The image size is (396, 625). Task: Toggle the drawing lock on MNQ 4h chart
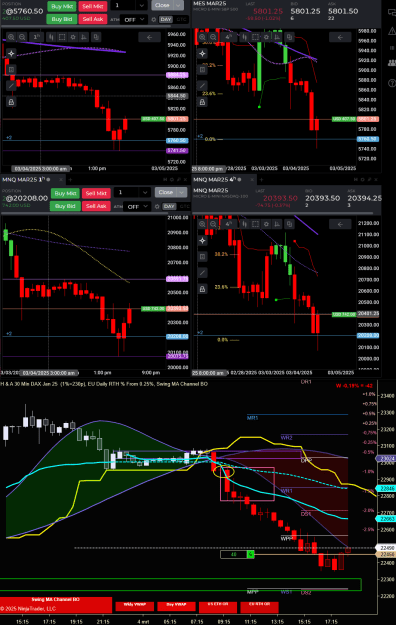(203, 289)
